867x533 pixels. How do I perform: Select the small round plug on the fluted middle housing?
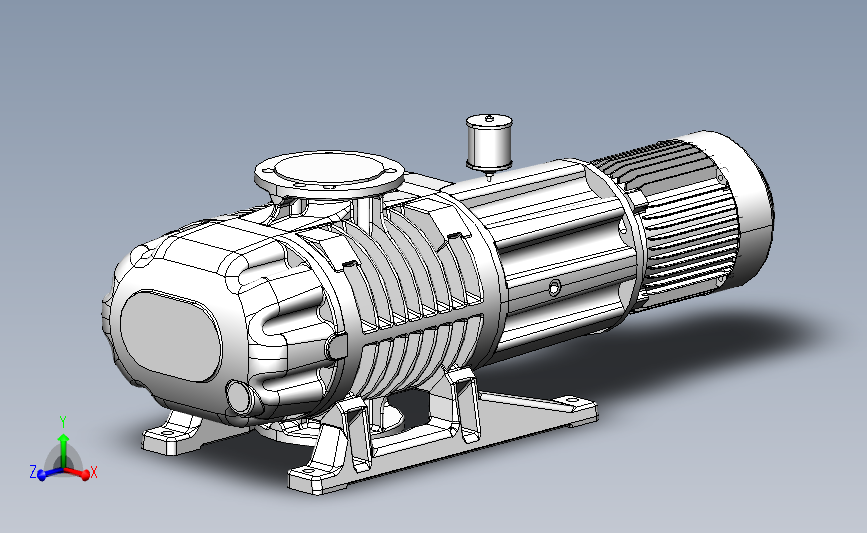point(553,287)
